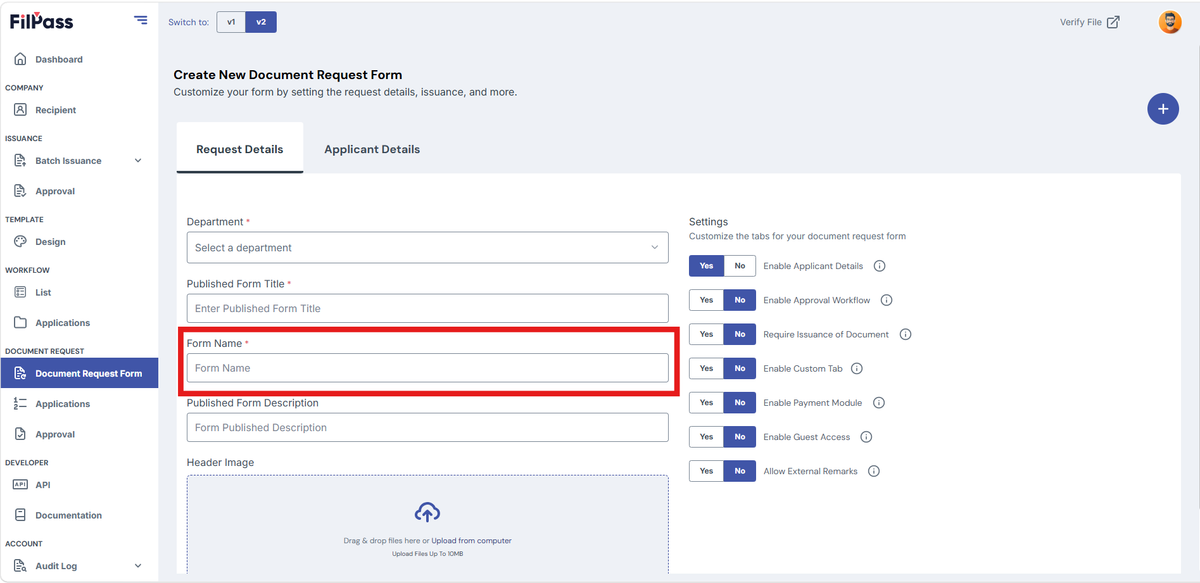Image resolution: width=1200 pixels, height=583 pixels.
Task: Open the Request Details tab
Action: point(240,149)
